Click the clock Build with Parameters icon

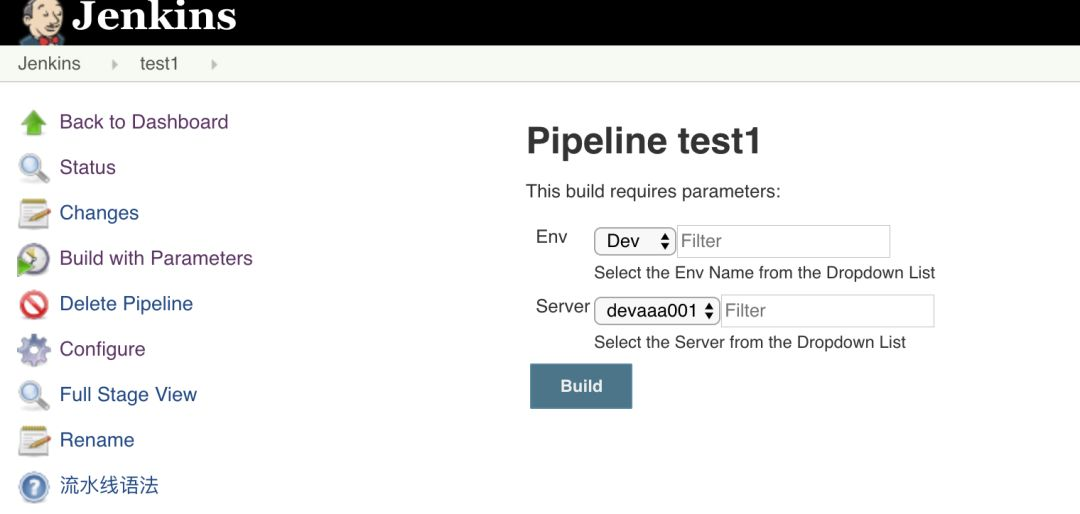point(33,259)
